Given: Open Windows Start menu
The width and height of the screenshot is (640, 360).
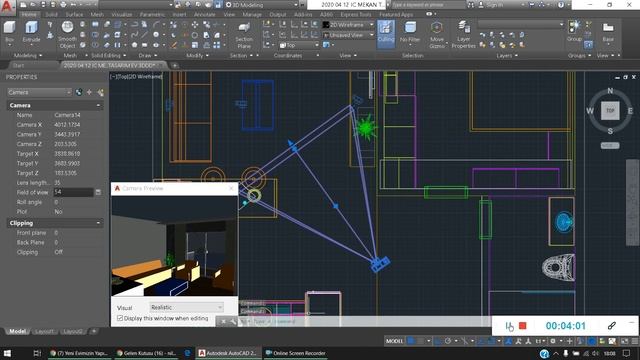Looking at the screenshot, I should click(x=7, y=353).
